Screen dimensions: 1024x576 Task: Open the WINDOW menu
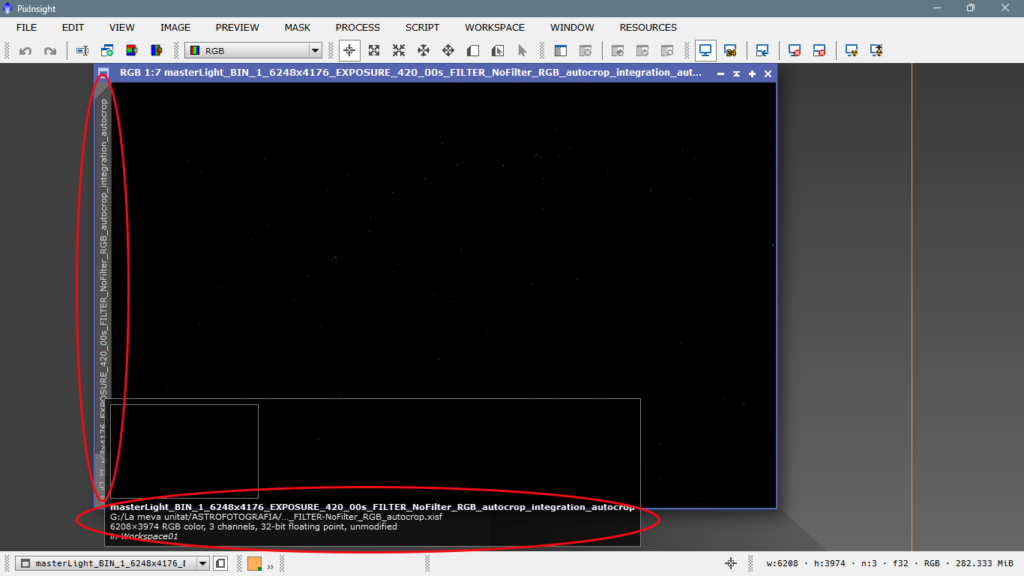coord(572,27)
